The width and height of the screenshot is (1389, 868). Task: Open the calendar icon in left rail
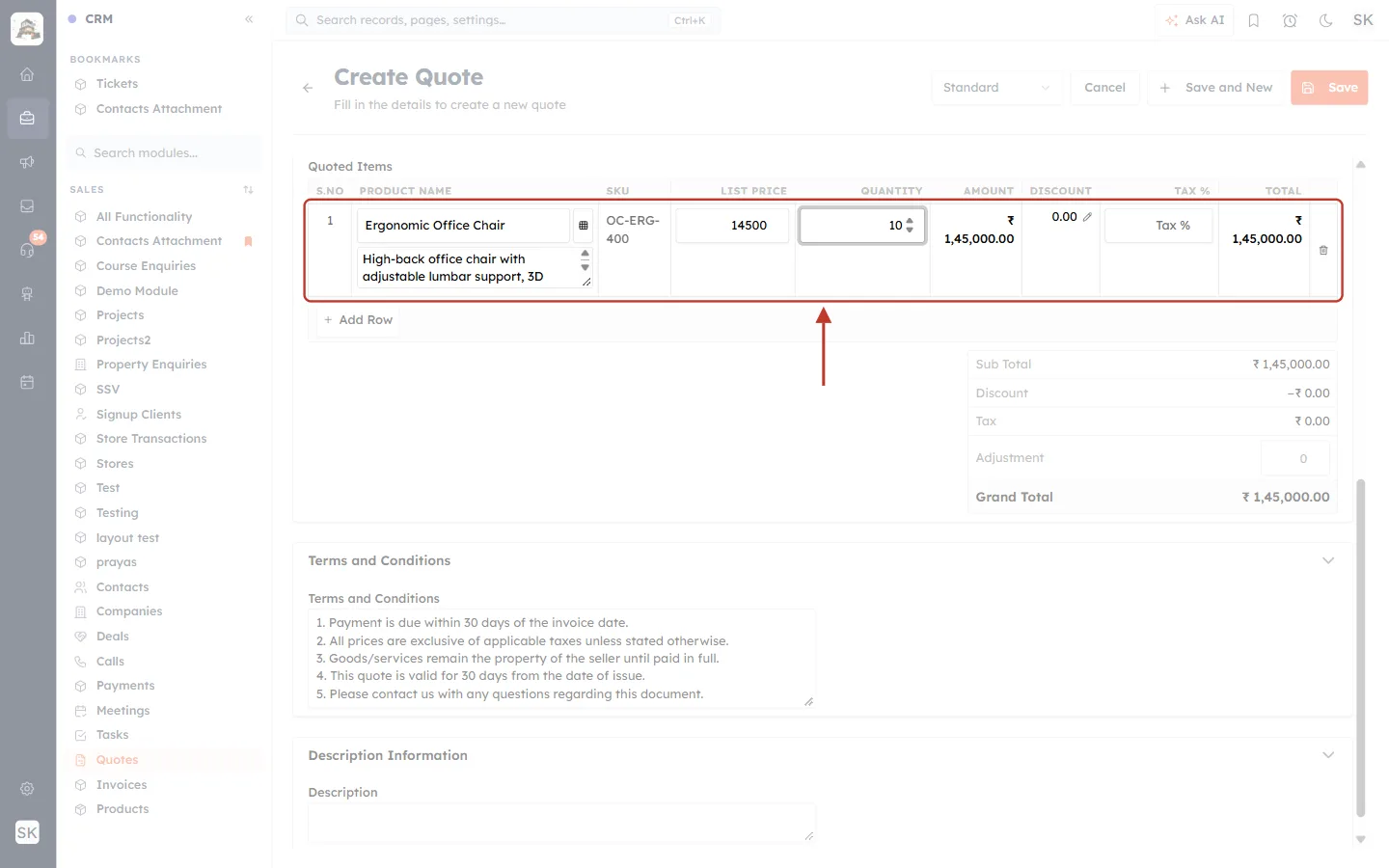(27, 382)
